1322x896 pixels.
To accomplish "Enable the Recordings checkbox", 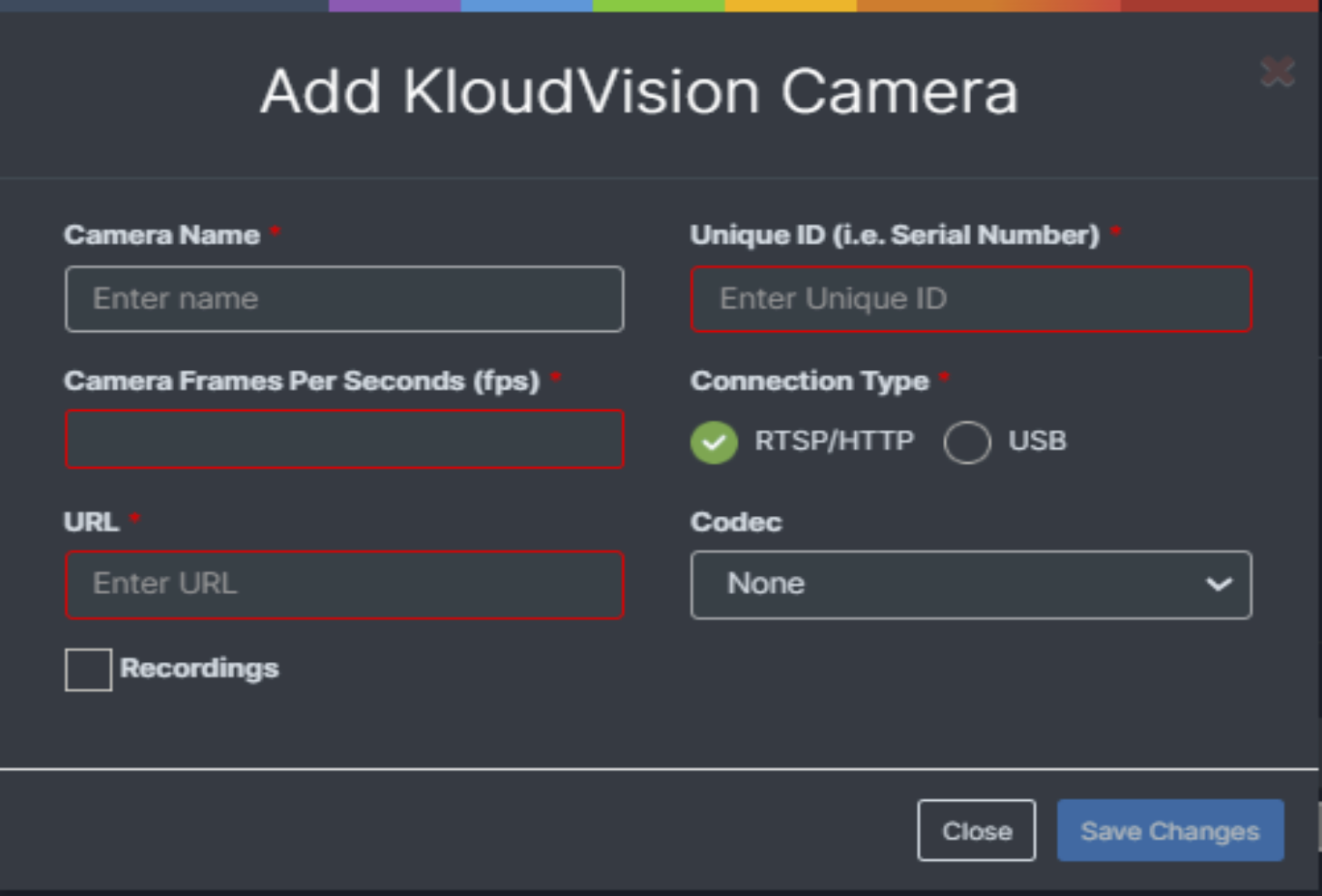I will [88, 669].
